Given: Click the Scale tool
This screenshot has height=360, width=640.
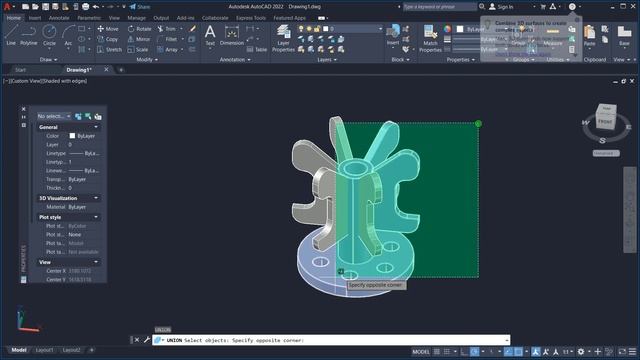Looking at the screenshot, I should coord(138,49).
